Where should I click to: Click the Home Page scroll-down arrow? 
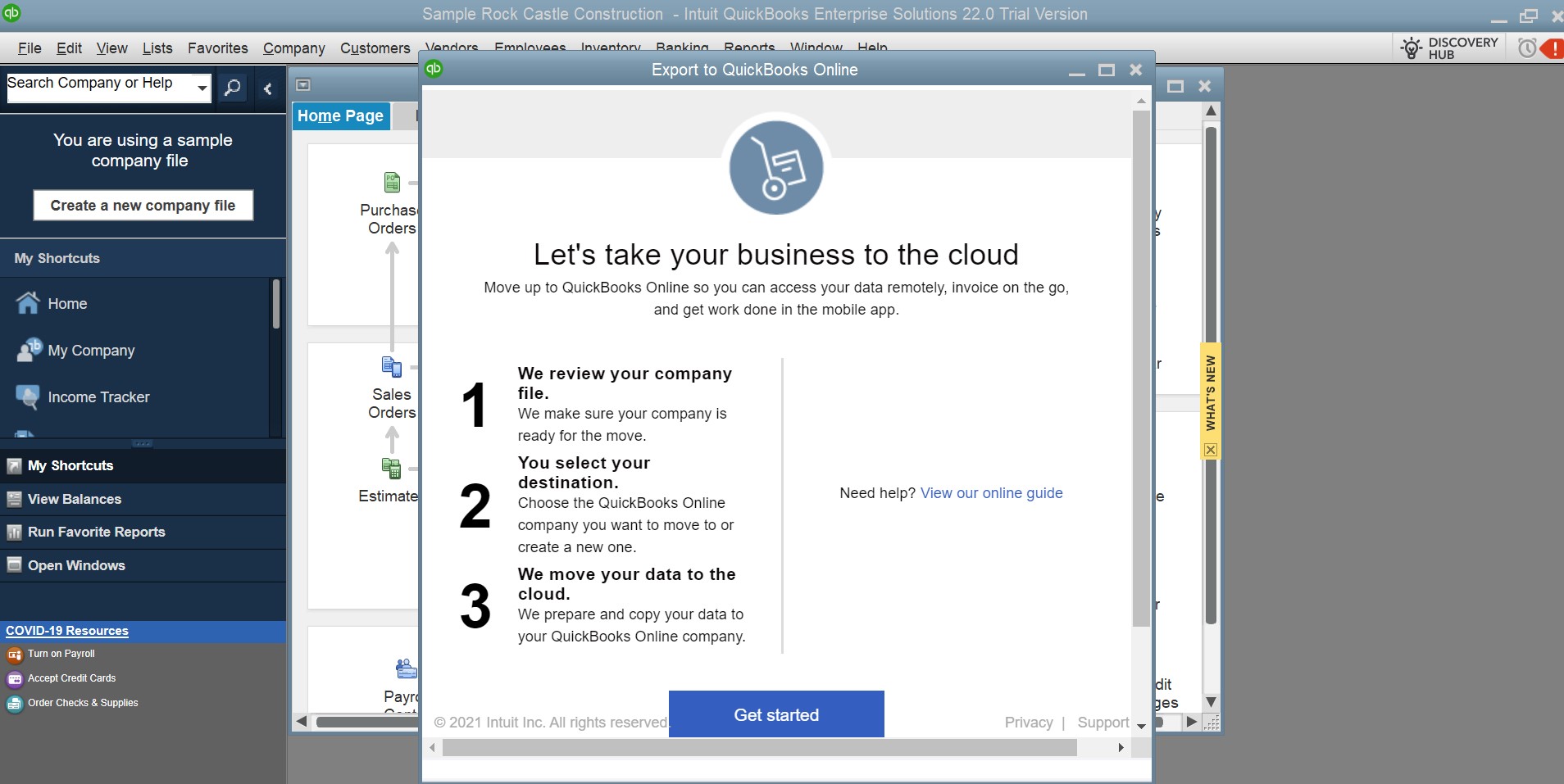(x=1211, y=702)
